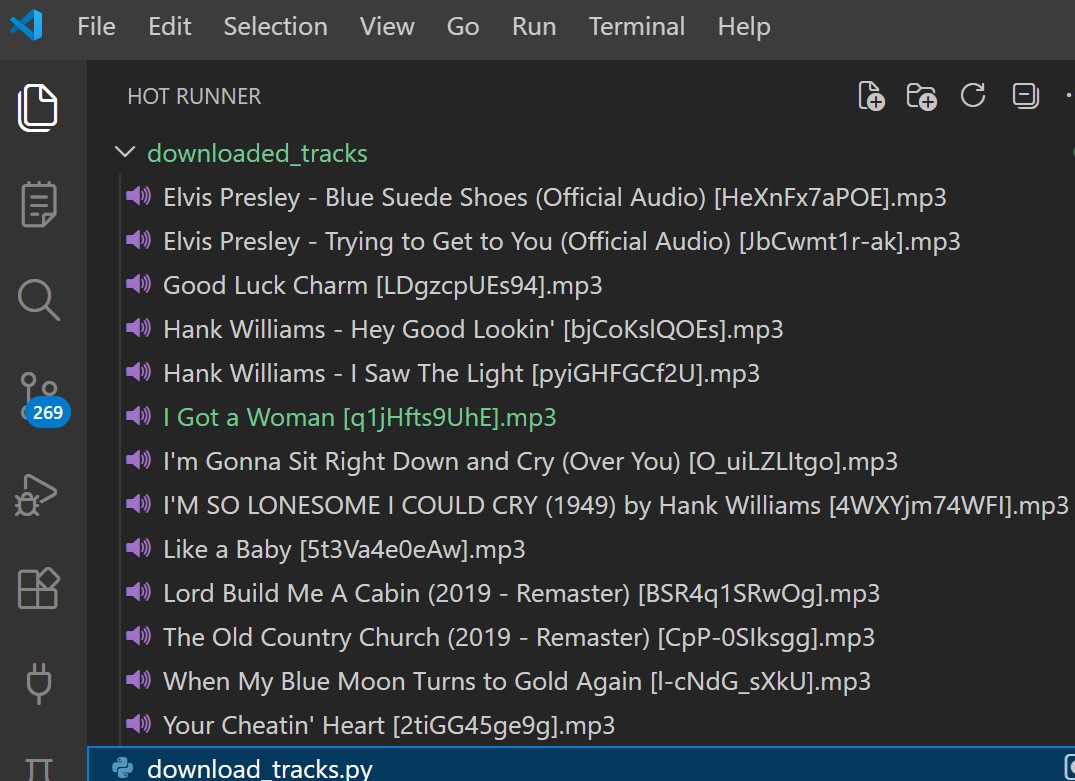The image size is (1075, 781).
Task: Click audio icon beside I Got a Woman
Action: coord(138,416)
